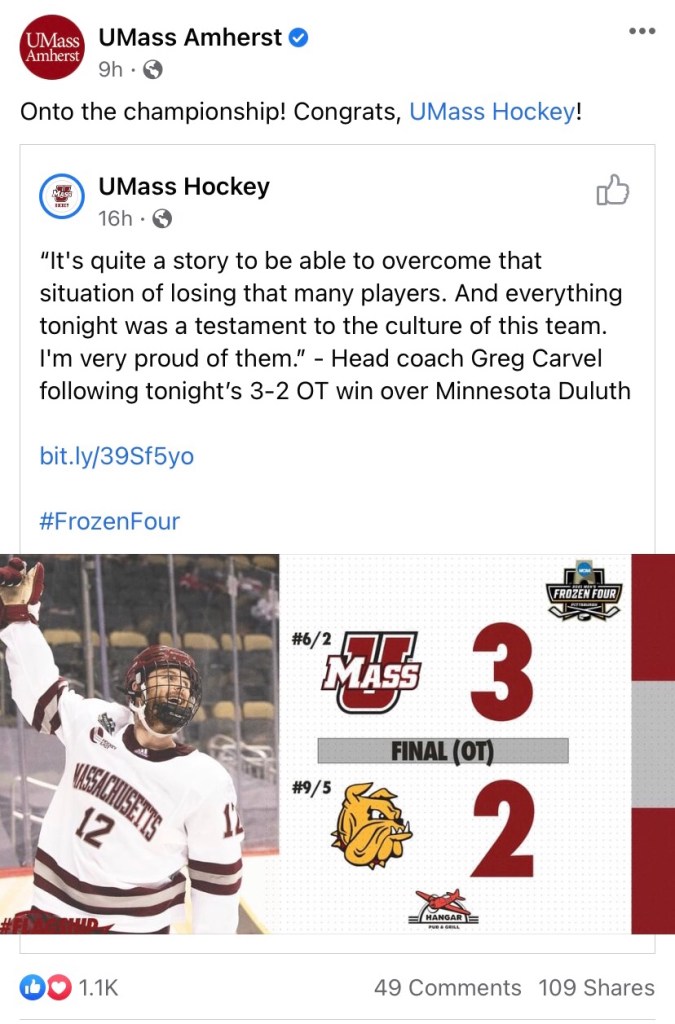Show the 1.1K reactions list
This screenshot has height=1024, width=675.
98,988
